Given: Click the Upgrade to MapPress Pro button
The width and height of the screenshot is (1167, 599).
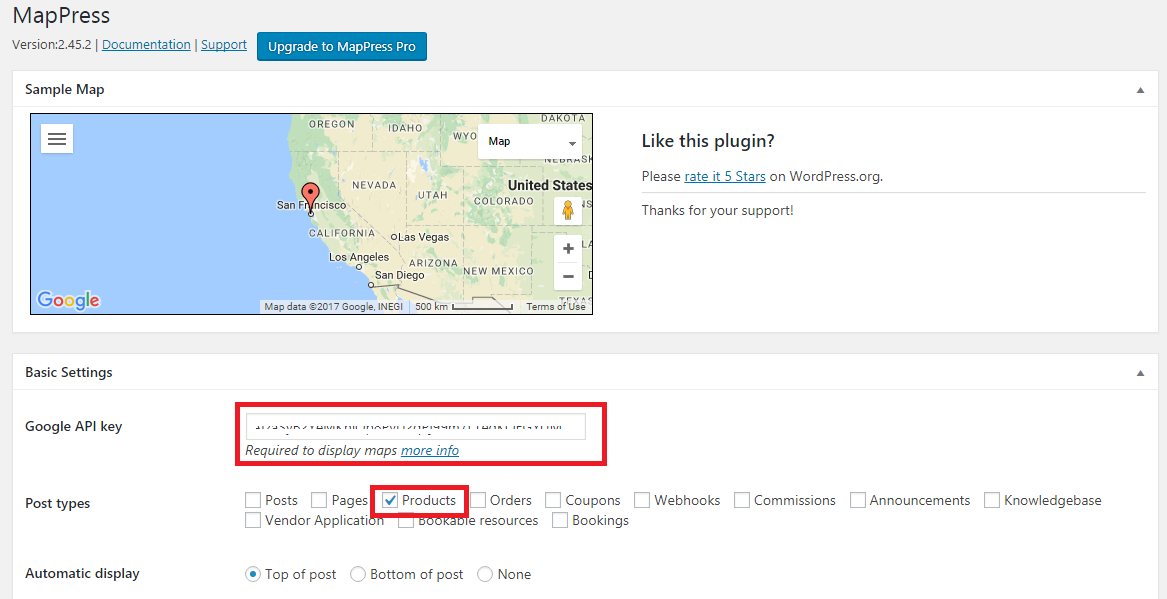Looking at the screenshot, I should coord(342,46).
